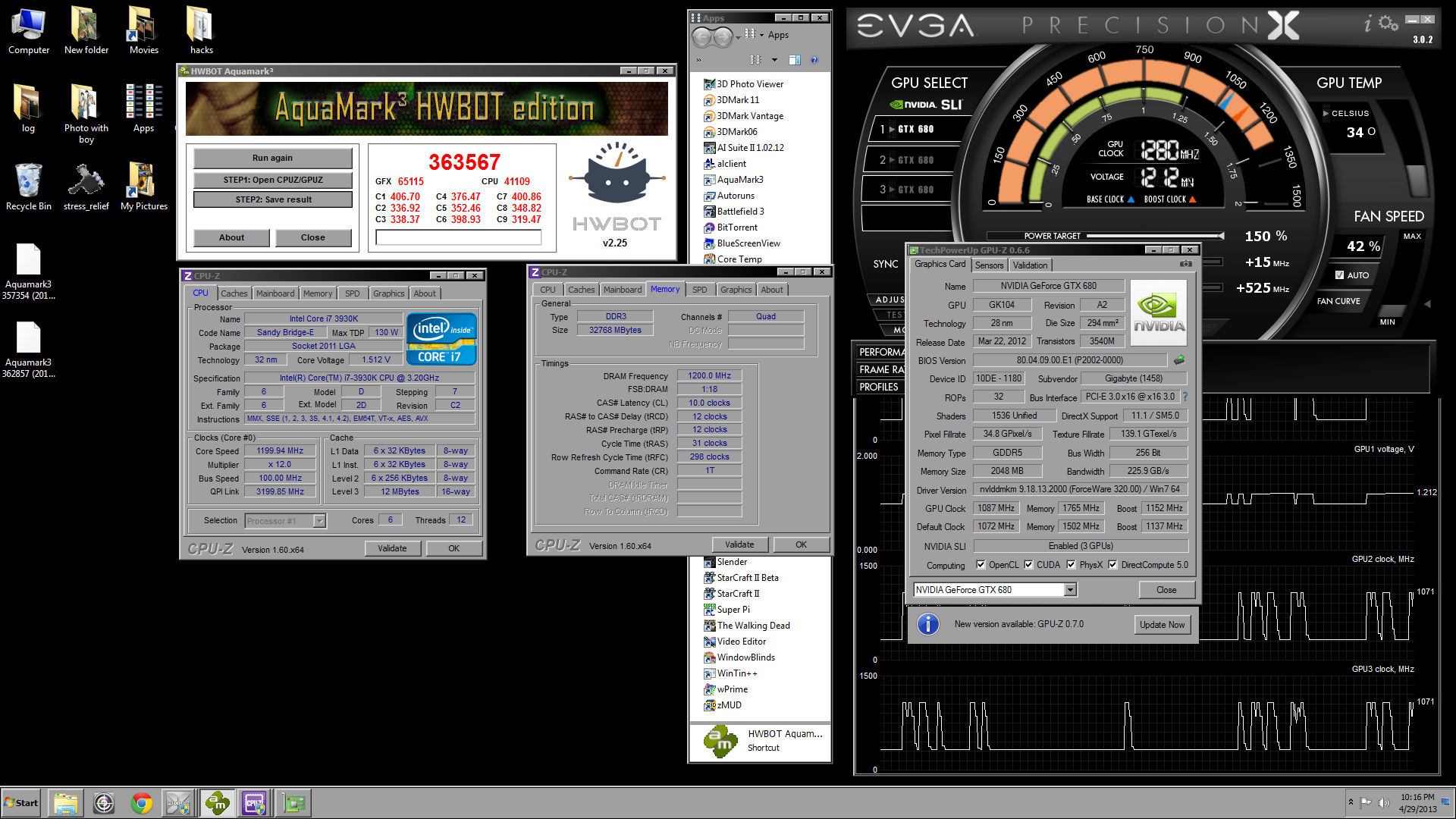Open the Movies folder on desktop
Screen dimensions: 1456x819
click(x=143, y=31)
